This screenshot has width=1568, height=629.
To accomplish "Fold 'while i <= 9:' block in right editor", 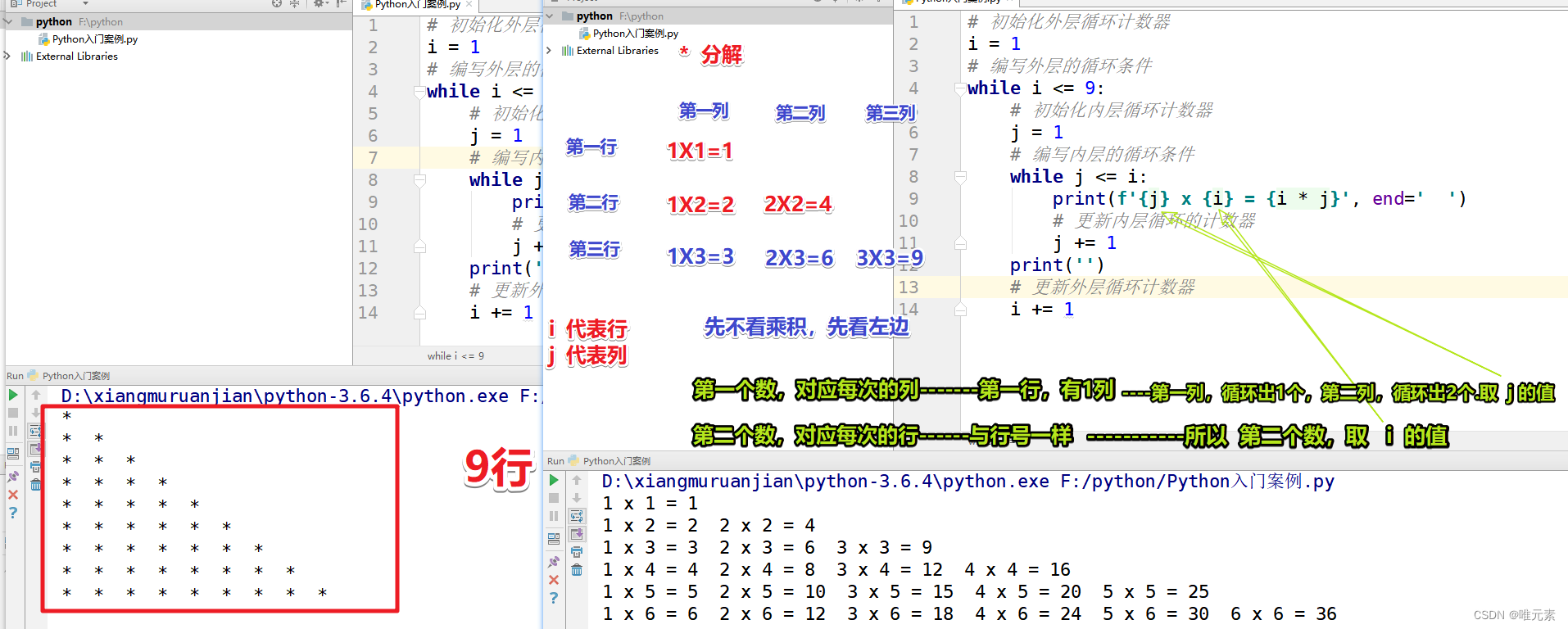I will click(960, 88).
